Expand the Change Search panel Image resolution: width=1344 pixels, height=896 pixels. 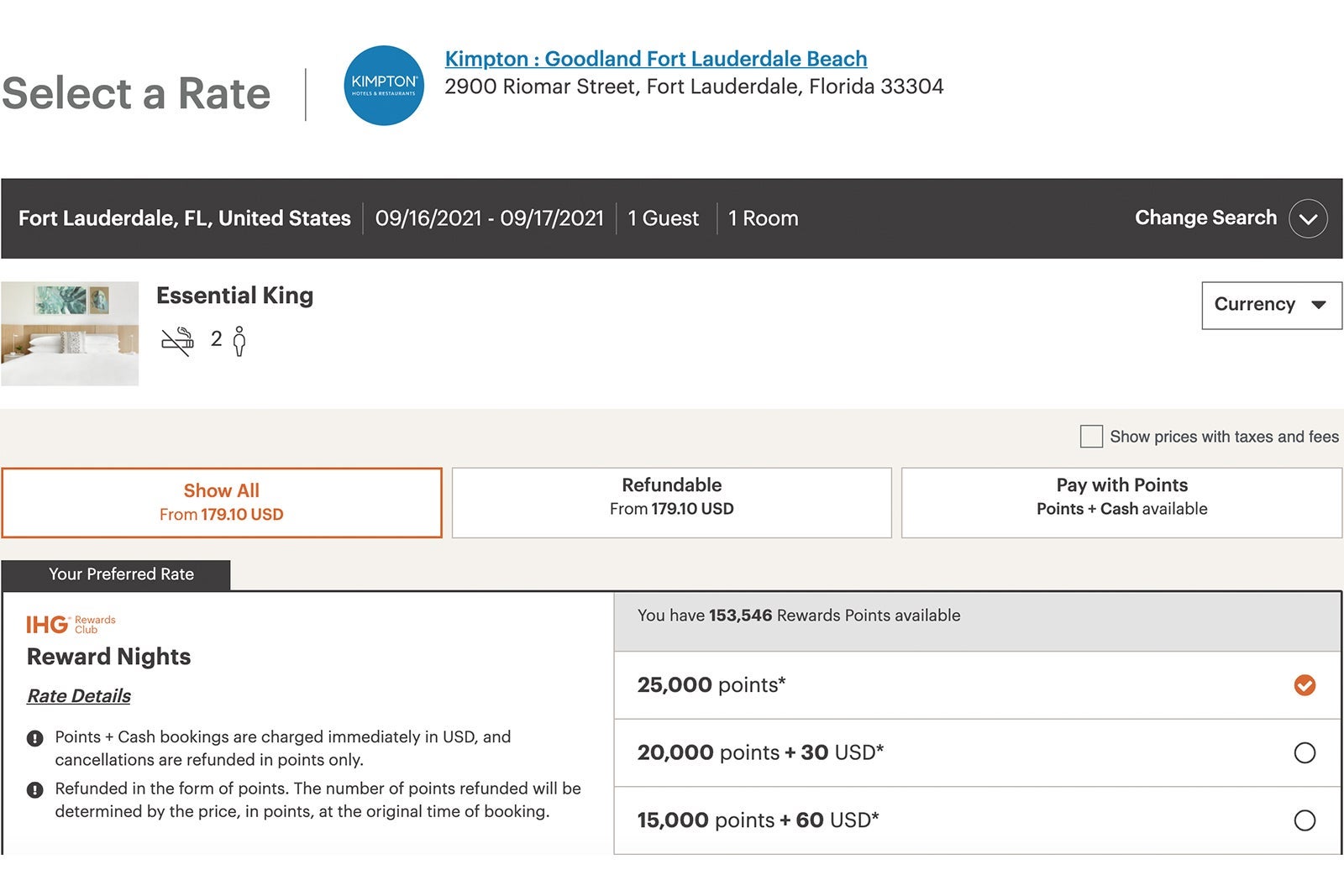click(x=1205, y=217)
